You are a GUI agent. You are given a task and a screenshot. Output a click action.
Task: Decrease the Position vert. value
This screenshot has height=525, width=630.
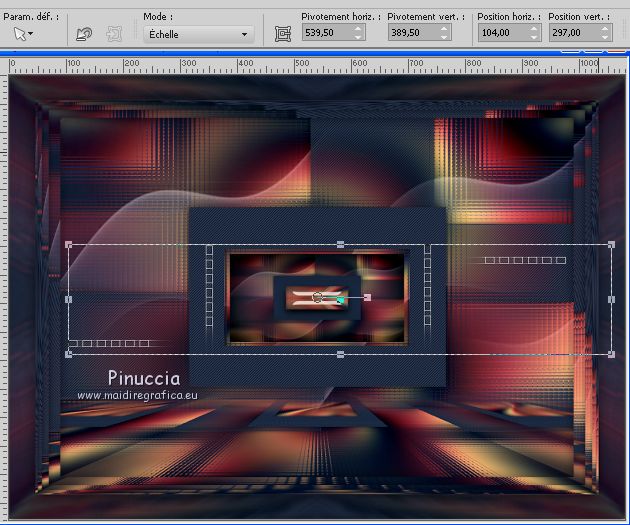[604, 38]
